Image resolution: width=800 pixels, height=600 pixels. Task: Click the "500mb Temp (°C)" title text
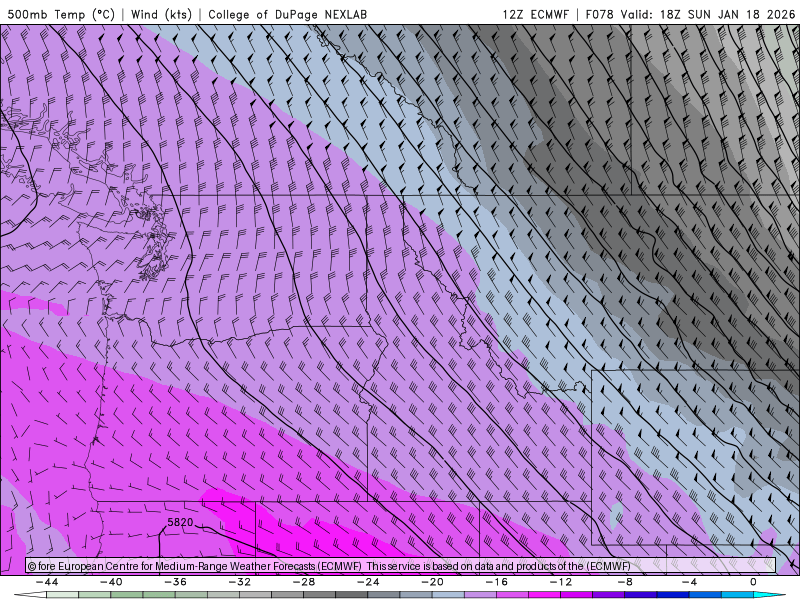click(x=61, y=14)
